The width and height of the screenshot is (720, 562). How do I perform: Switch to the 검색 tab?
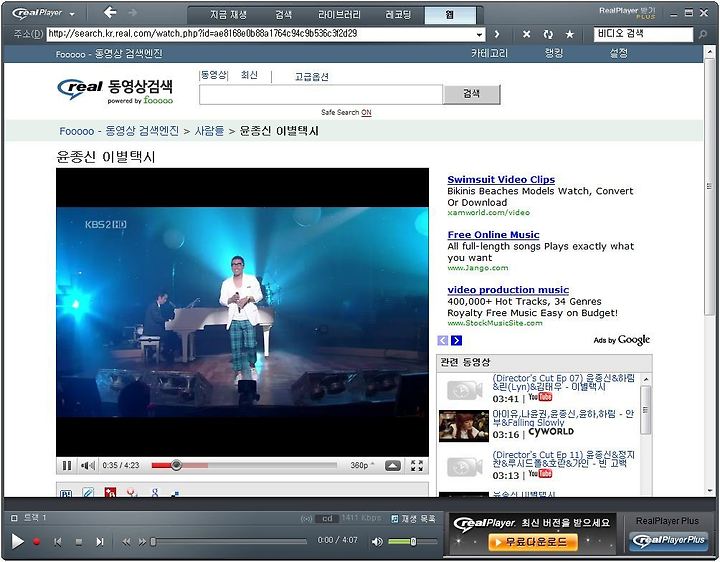click(283, 15)
